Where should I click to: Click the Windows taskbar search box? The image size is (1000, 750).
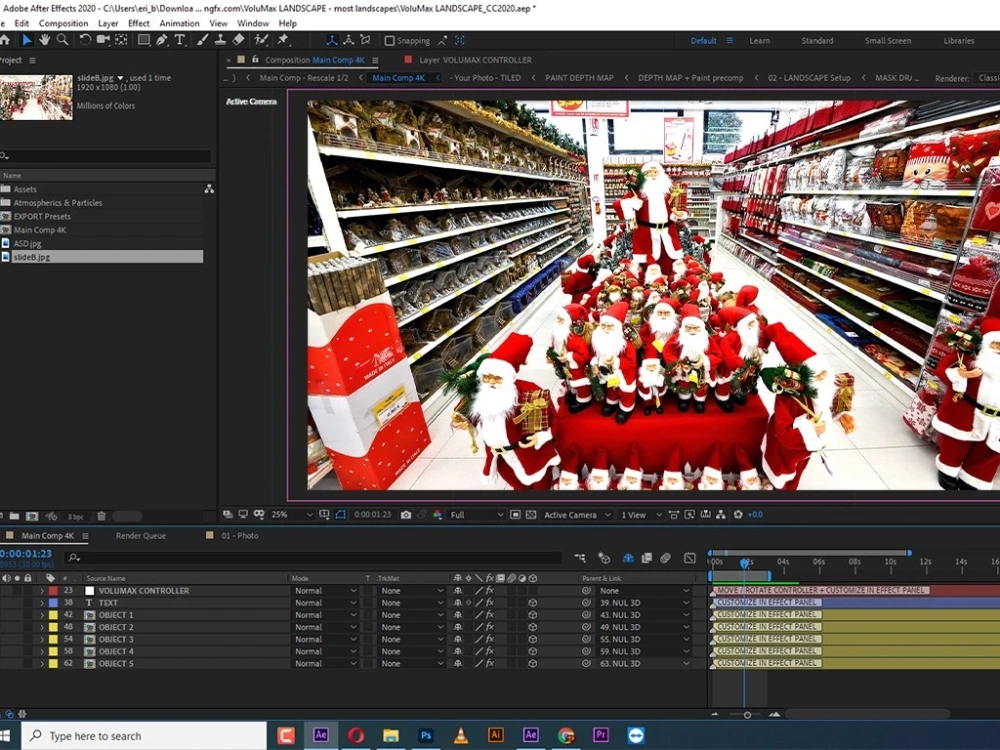144,735
